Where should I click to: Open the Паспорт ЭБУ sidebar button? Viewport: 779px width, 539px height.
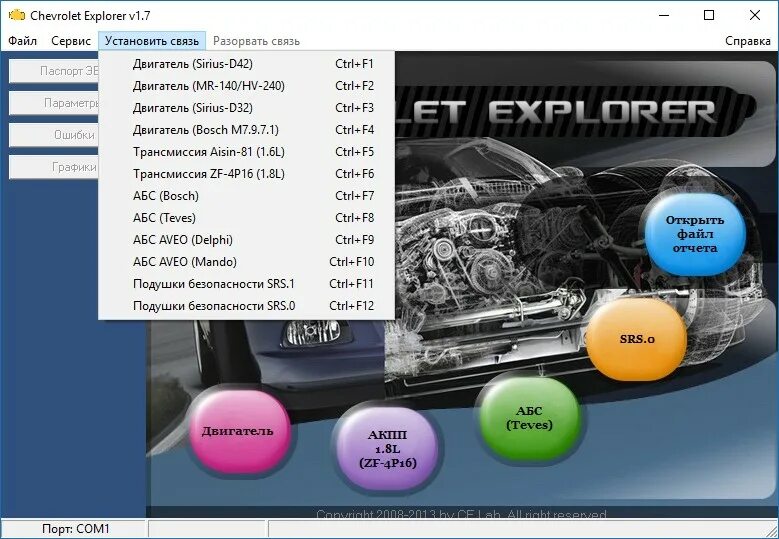54,71
